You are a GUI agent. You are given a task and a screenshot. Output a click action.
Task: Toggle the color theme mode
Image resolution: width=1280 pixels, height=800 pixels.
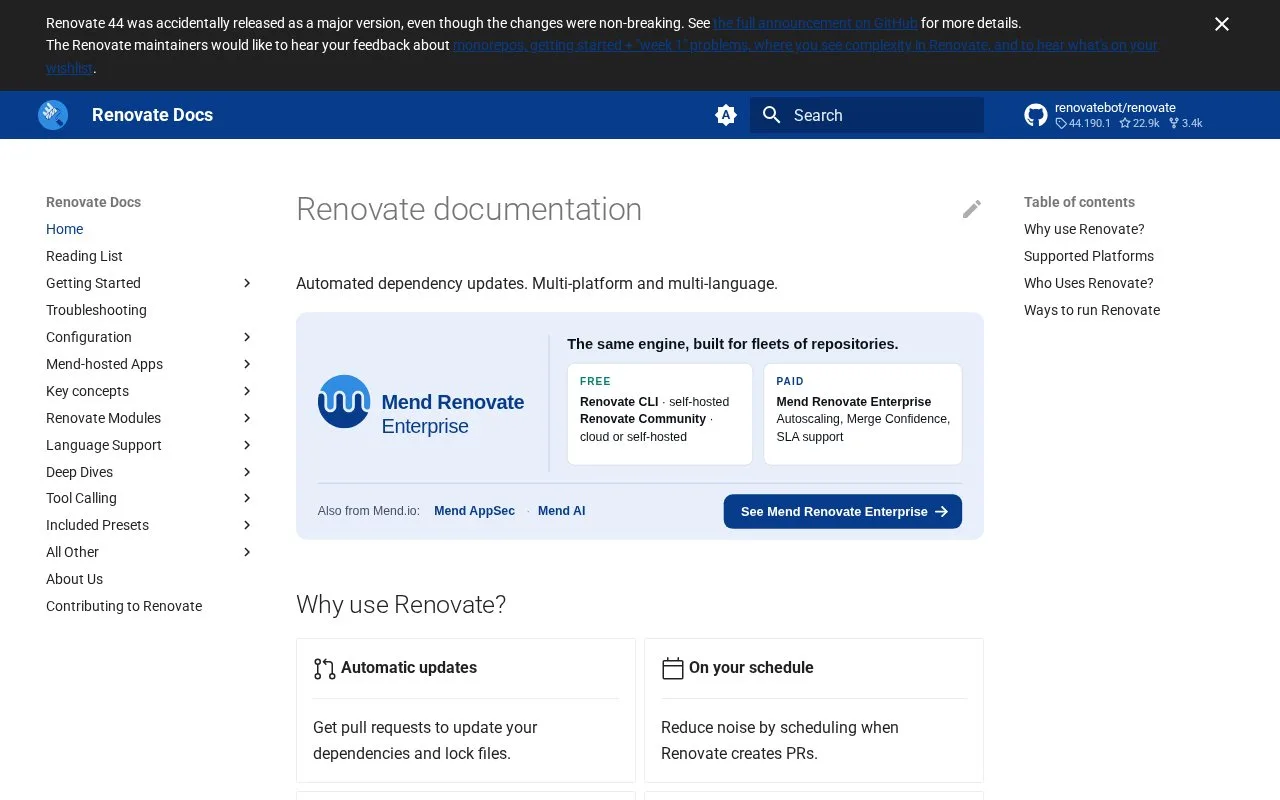(726, 115)
